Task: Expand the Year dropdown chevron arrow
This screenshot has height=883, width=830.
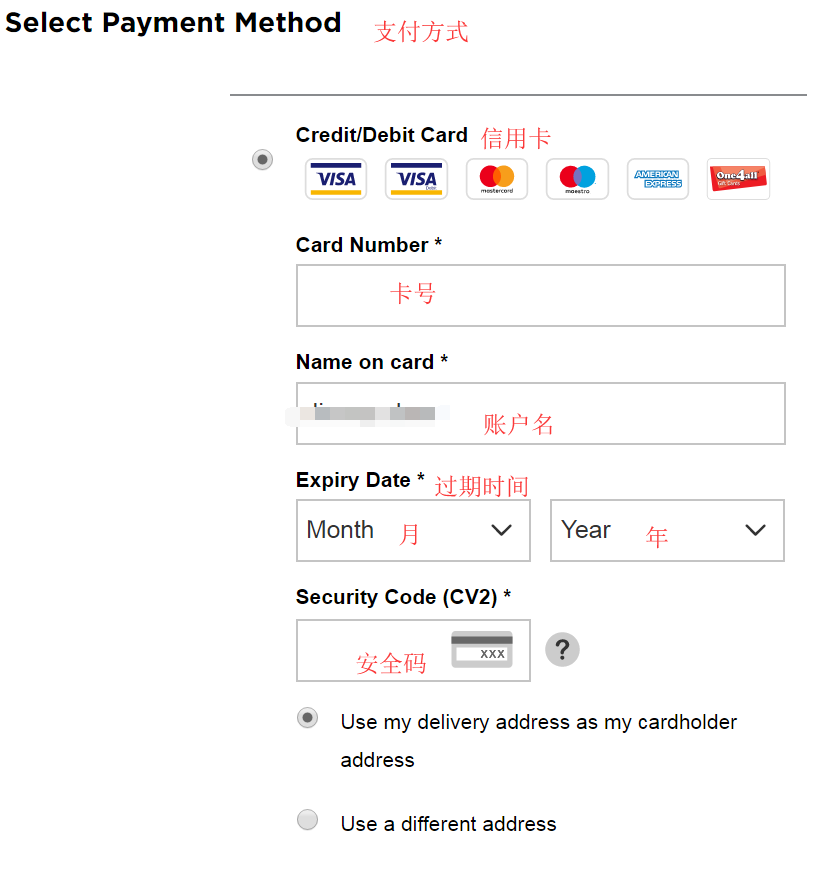Action: [756, 530]
